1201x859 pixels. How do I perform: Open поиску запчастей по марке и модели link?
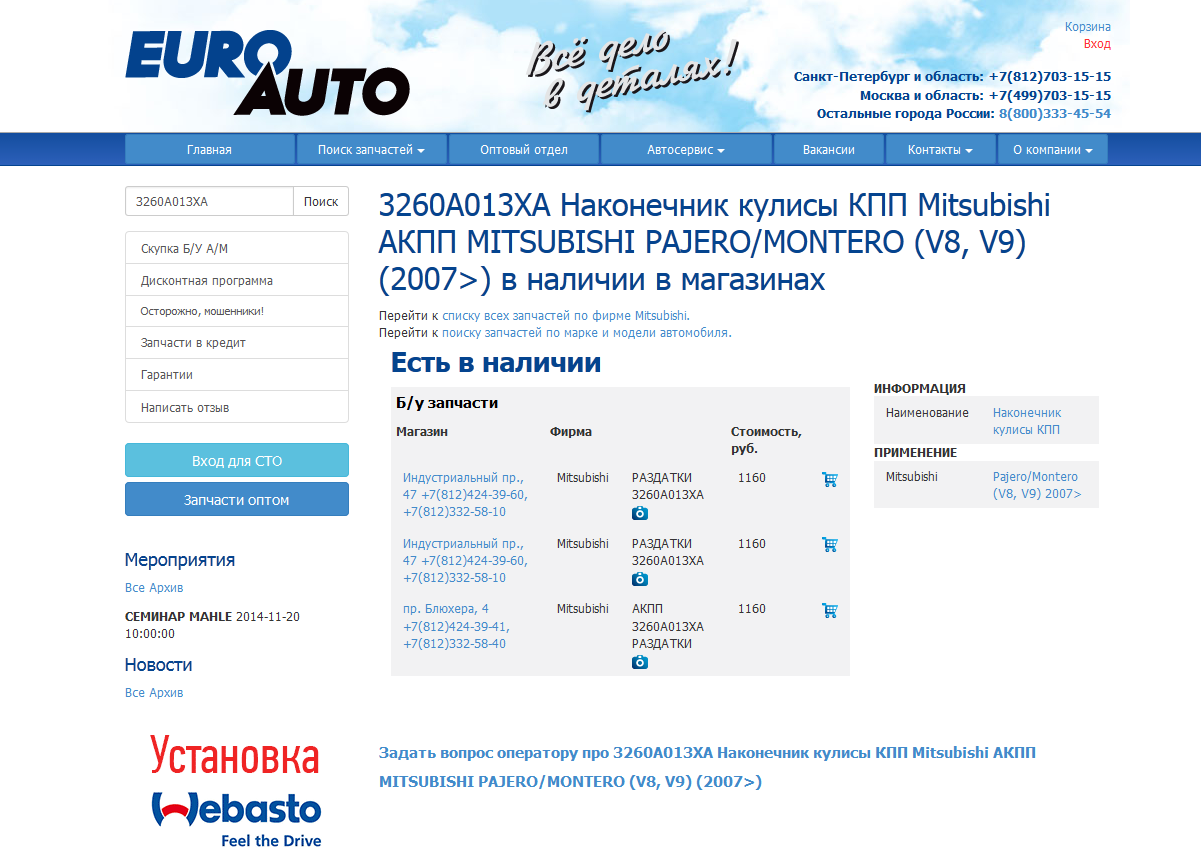(586, 333)
